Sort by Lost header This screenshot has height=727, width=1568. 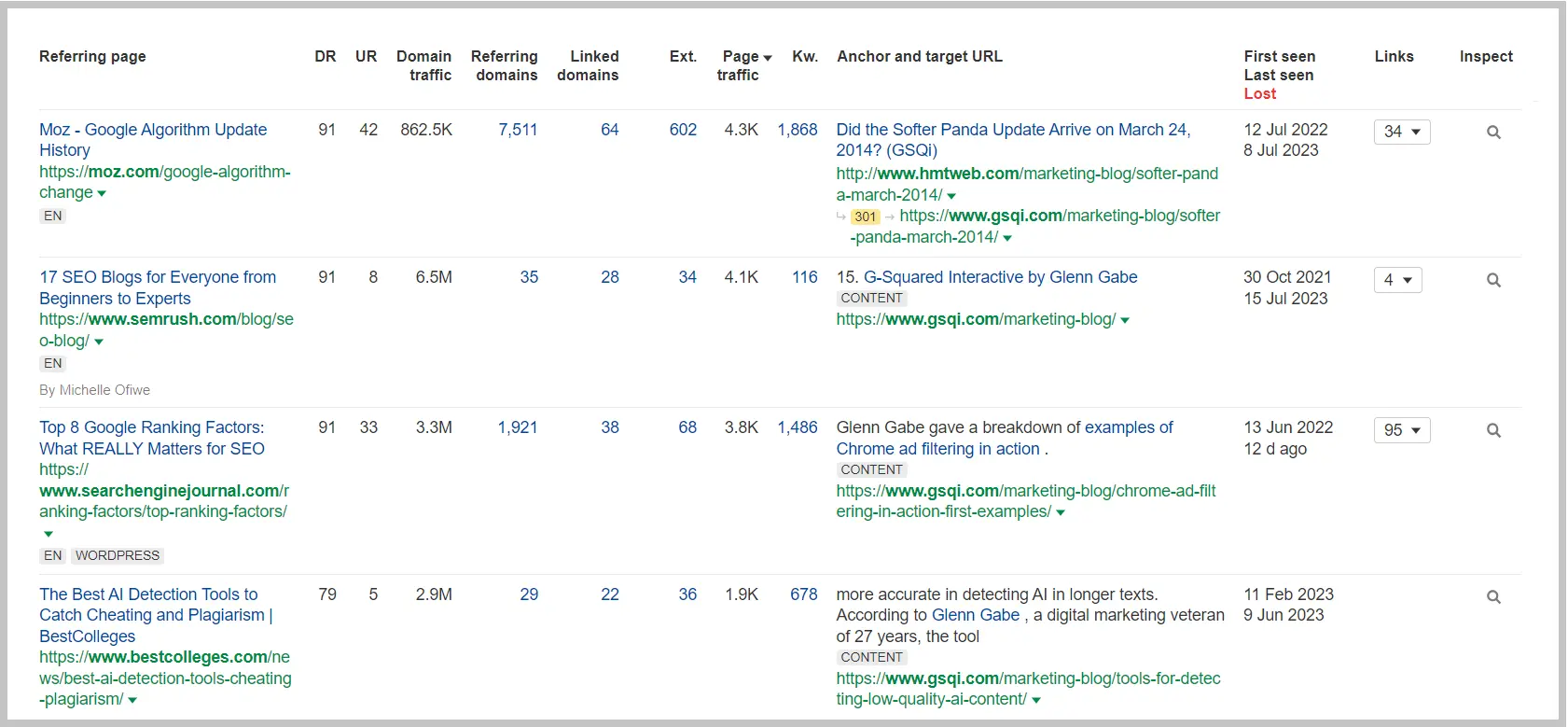(1260, 93)
